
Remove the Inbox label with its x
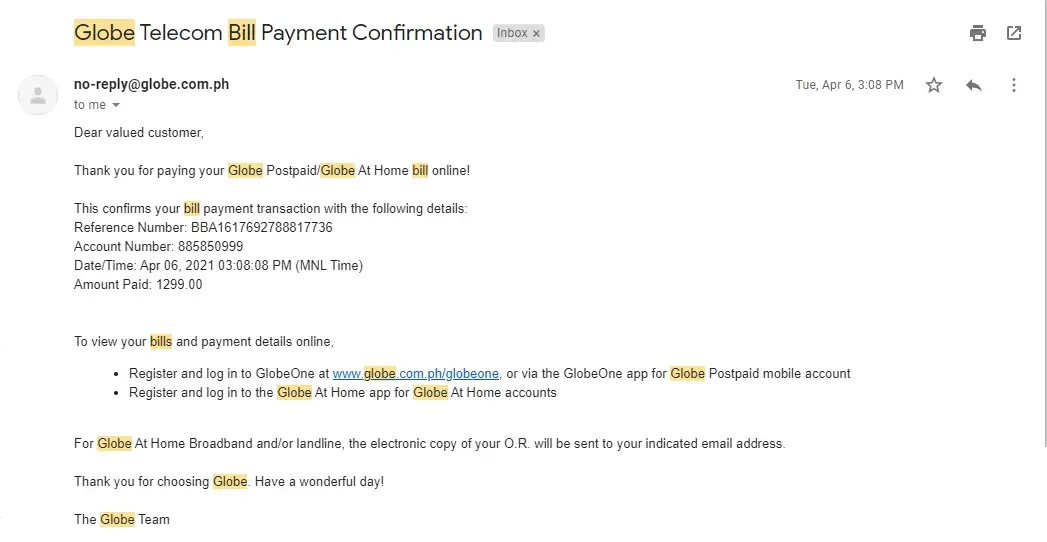536,33
